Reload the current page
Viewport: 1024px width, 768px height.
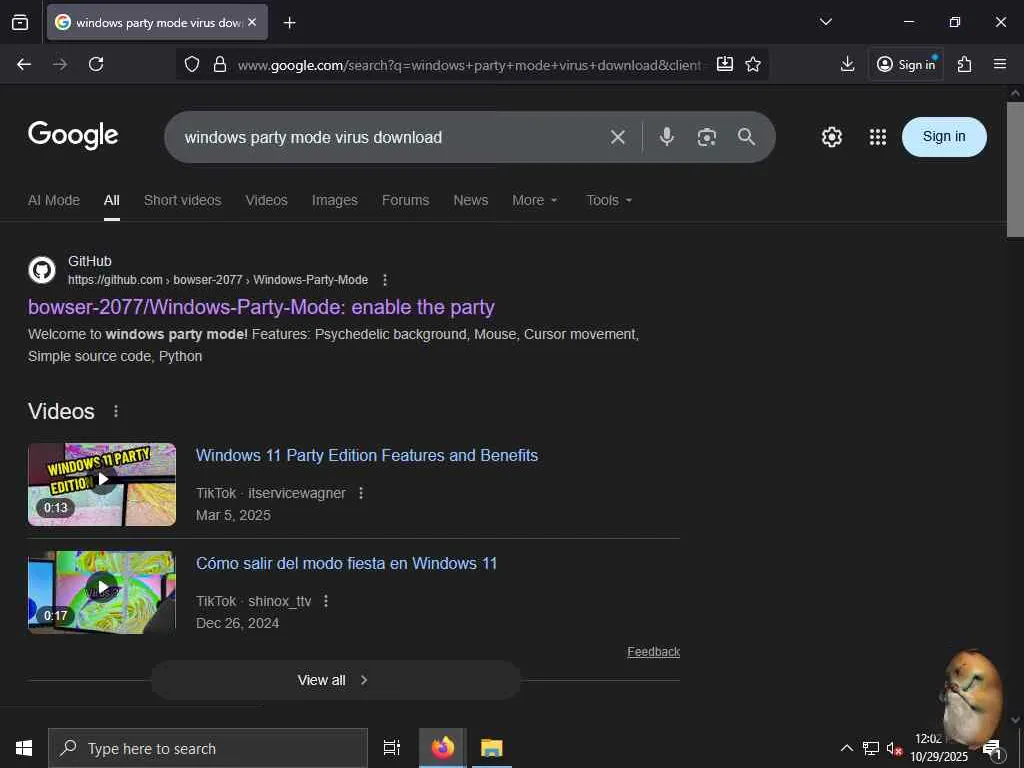click(96, 64)
